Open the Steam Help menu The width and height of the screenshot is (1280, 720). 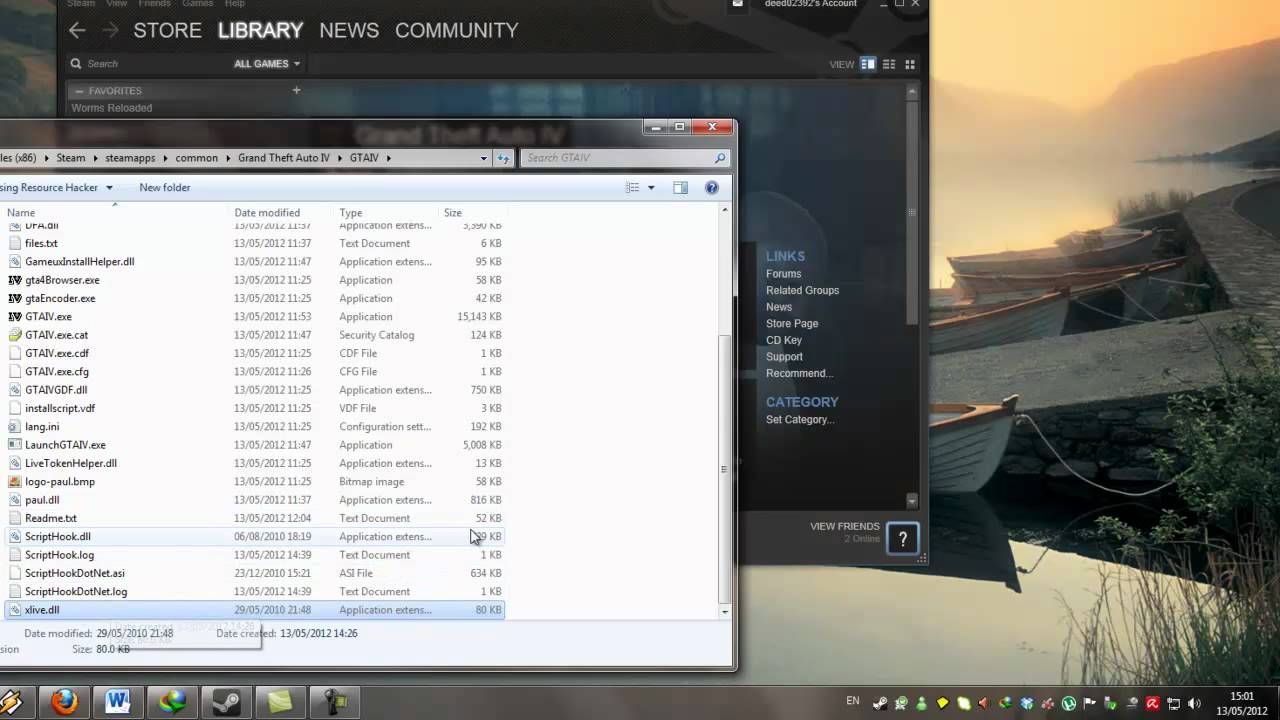pyautogui.click(x=234, y=4)
